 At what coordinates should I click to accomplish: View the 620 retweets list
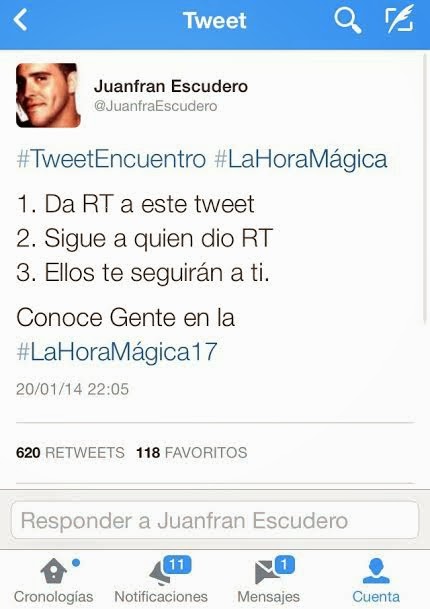pyautogui.click(x=70, y=452)
